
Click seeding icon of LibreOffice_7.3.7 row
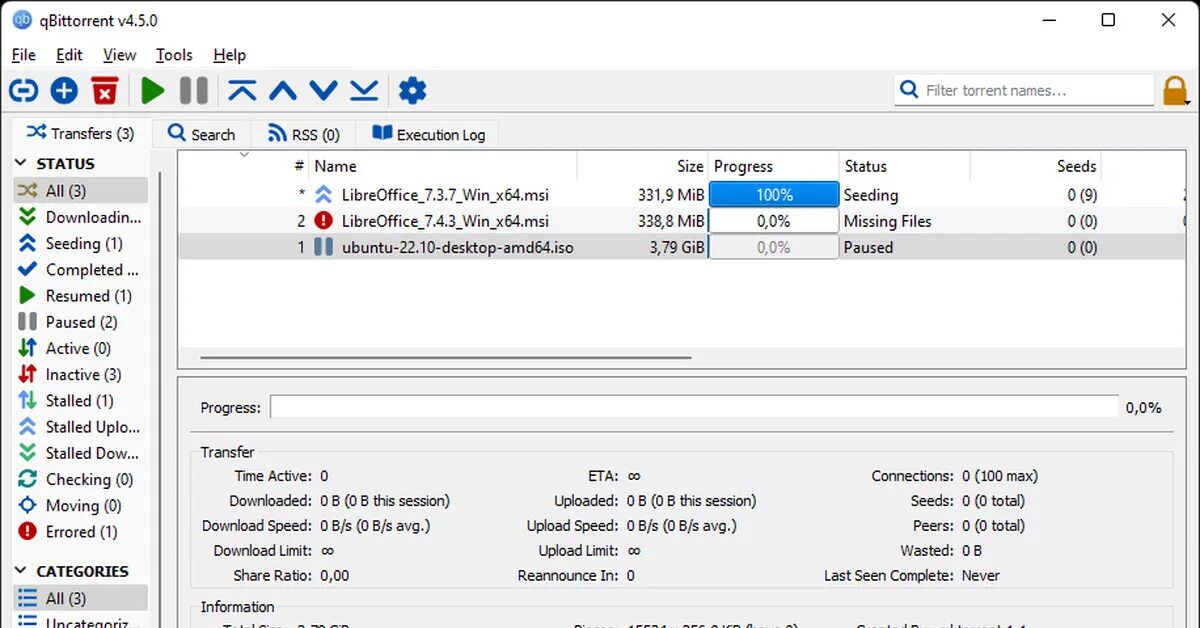[x=323, y=195]
